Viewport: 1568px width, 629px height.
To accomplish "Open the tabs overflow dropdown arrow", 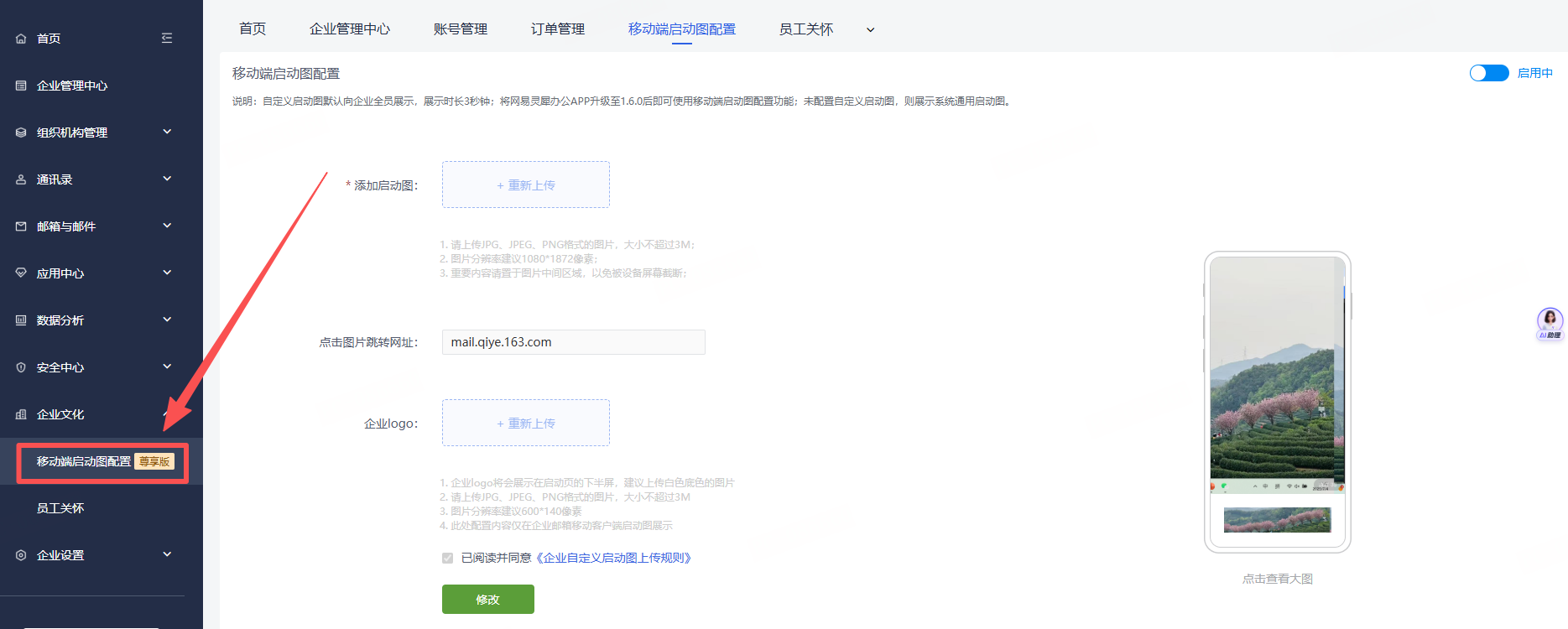I will tap(871, 30).
